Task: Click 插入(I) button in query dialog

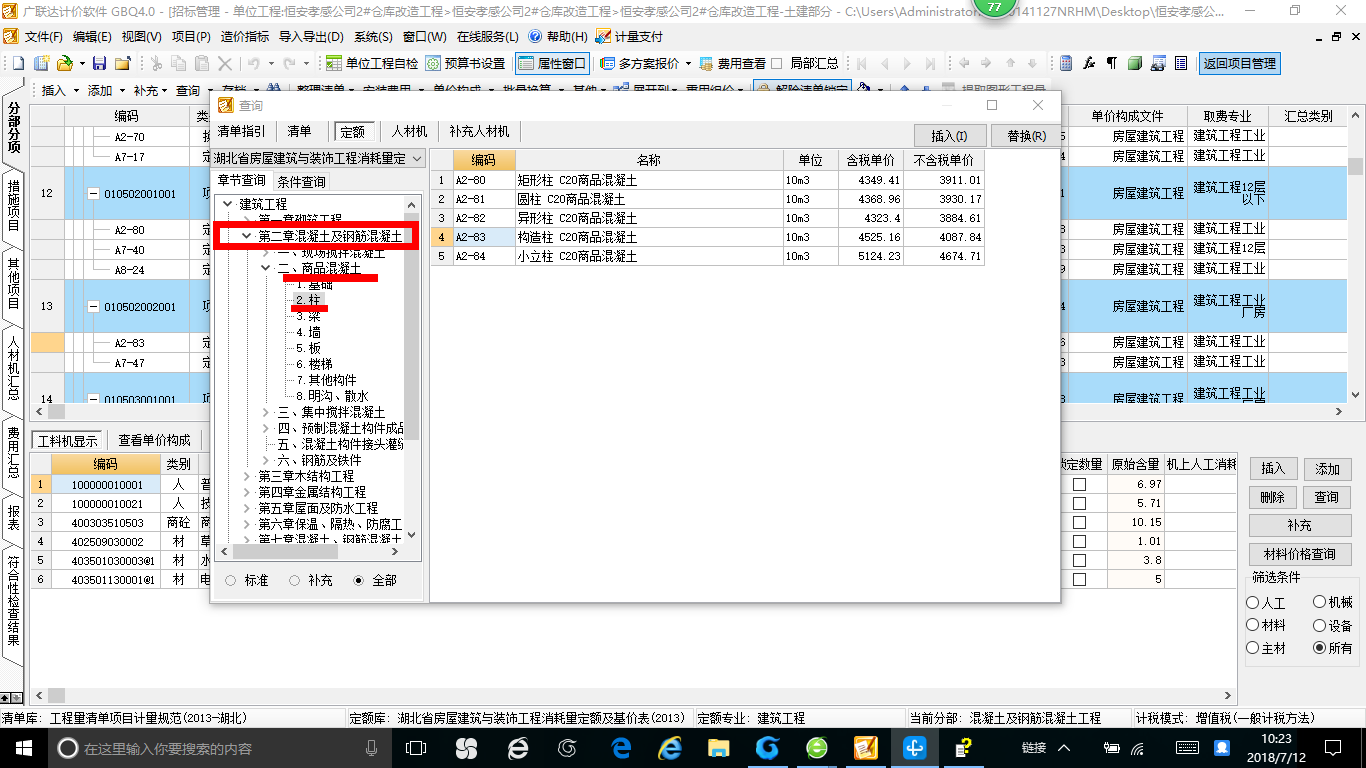Action: pyautogui.click(x=949, y=136)
